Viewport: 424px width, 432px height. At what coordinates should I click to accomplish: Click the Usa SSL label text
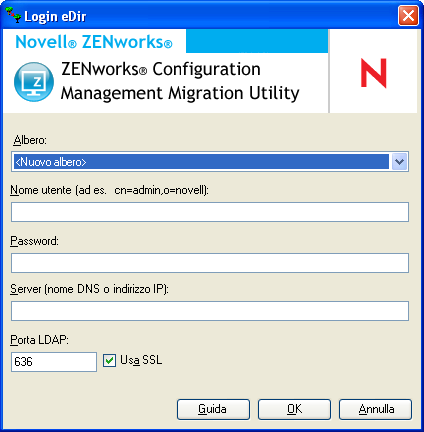tap(141, 360)
